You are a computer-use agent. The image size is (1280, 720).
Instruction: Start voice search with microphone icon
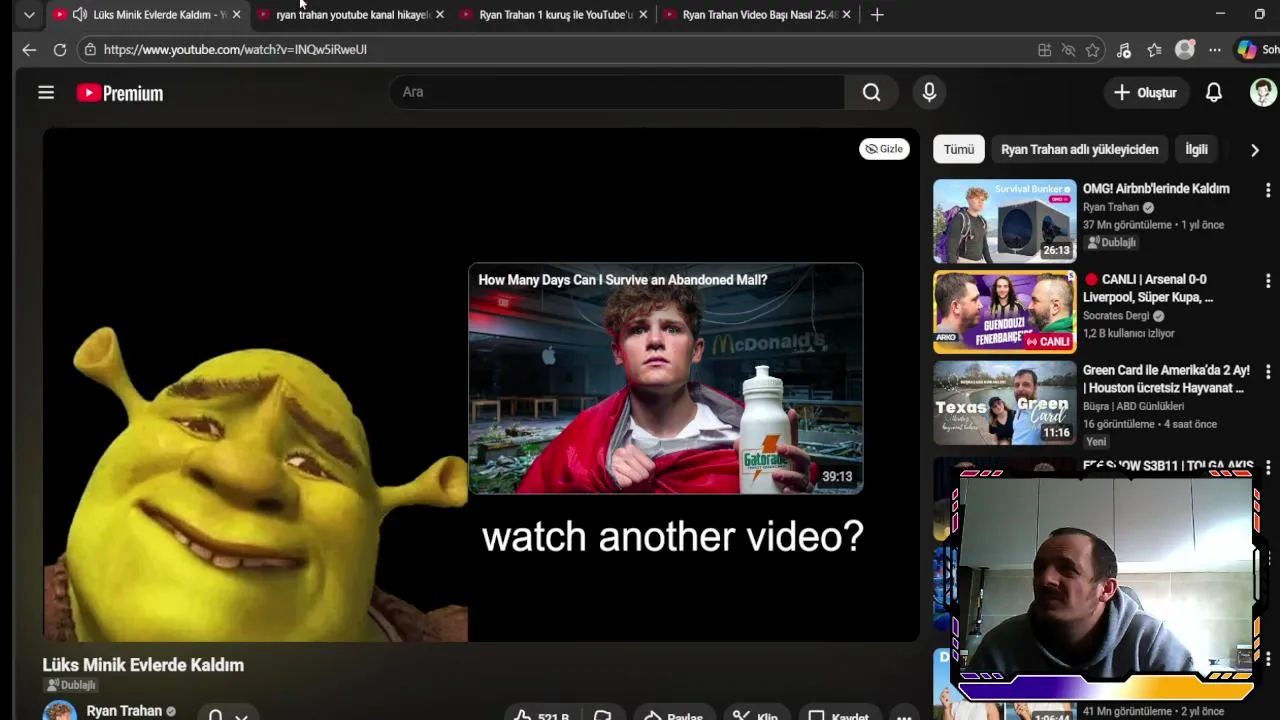tap(929, 92)
